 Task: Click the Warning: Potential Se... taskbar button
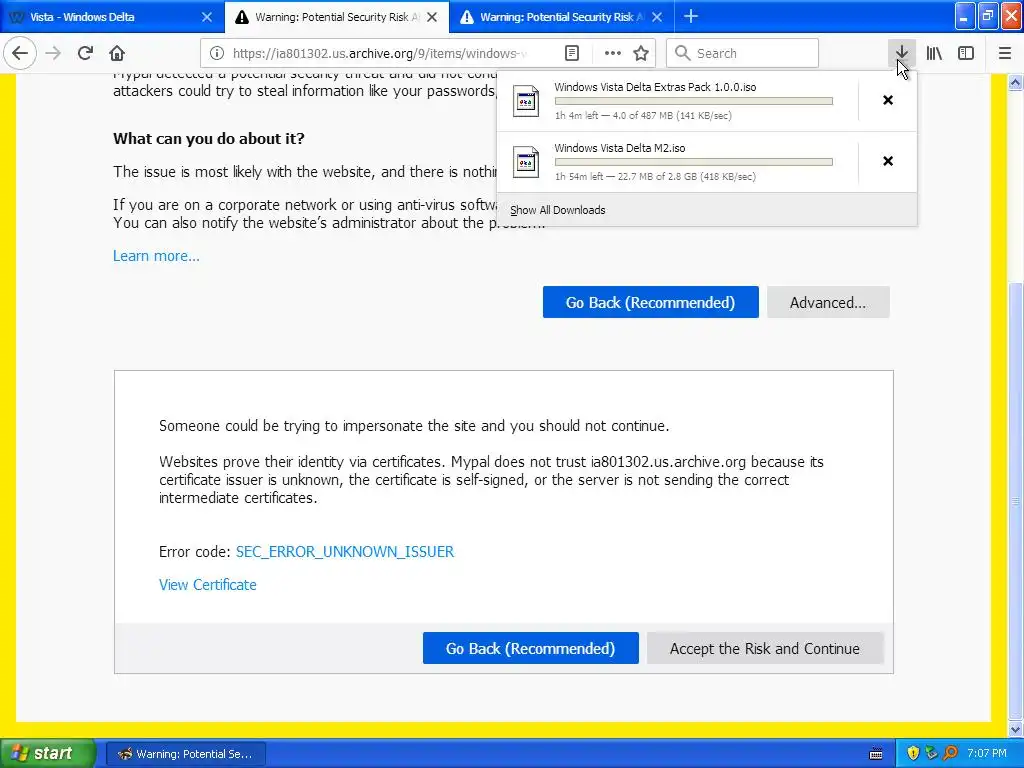[x=185, y=754]
